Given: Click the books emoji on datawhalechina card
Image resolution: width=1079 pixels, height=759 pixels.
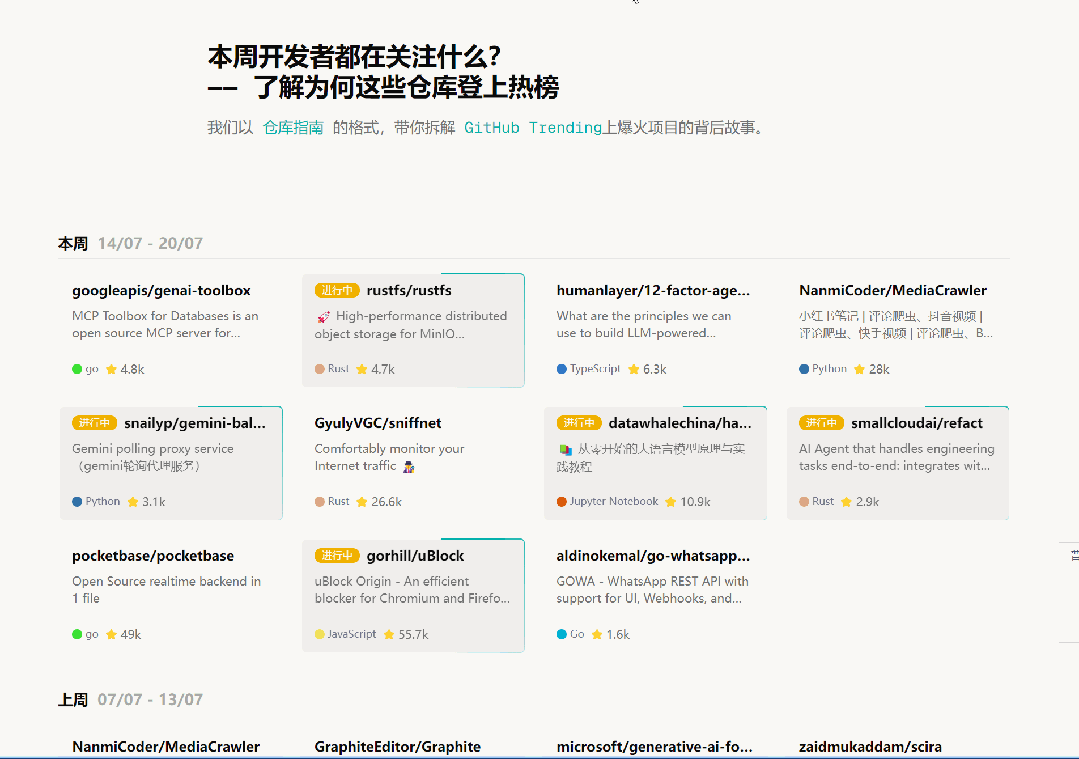Looking at the screenshot, I should coord(565,450).
